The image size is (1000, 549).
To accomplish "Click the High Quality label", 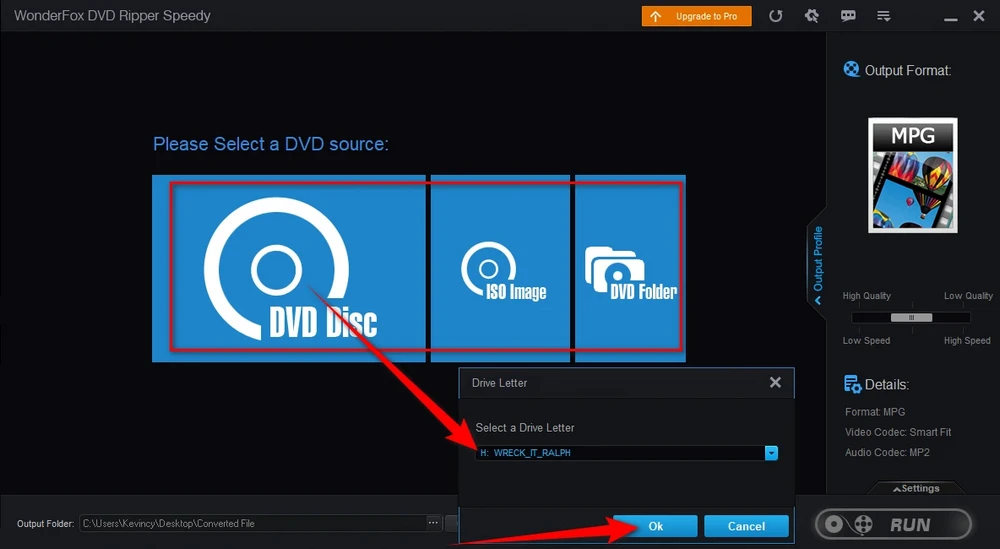I will [866, 296].
